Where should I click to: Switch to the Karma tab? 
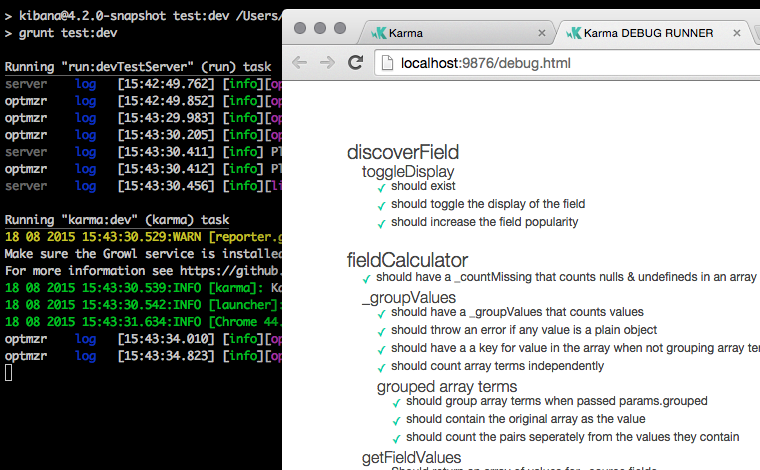pos(456,32)
